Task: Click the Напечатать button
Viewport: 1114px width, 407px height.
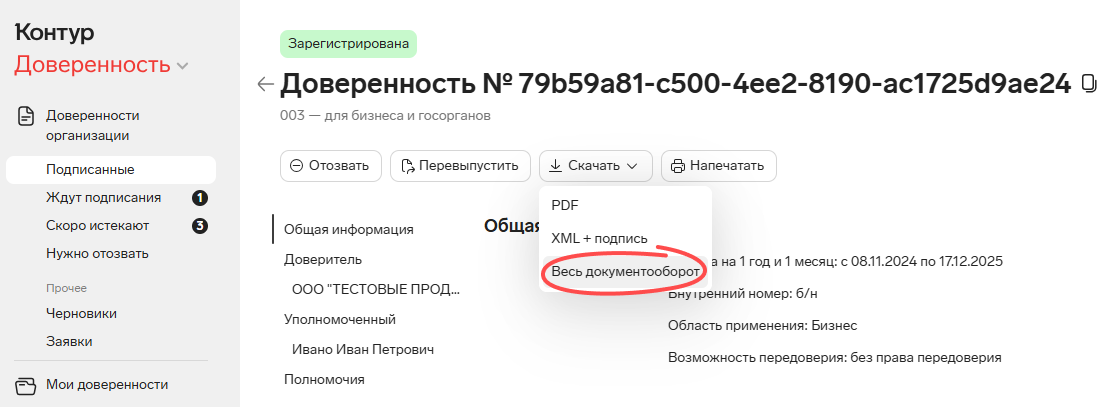Action: pos(718,166)
